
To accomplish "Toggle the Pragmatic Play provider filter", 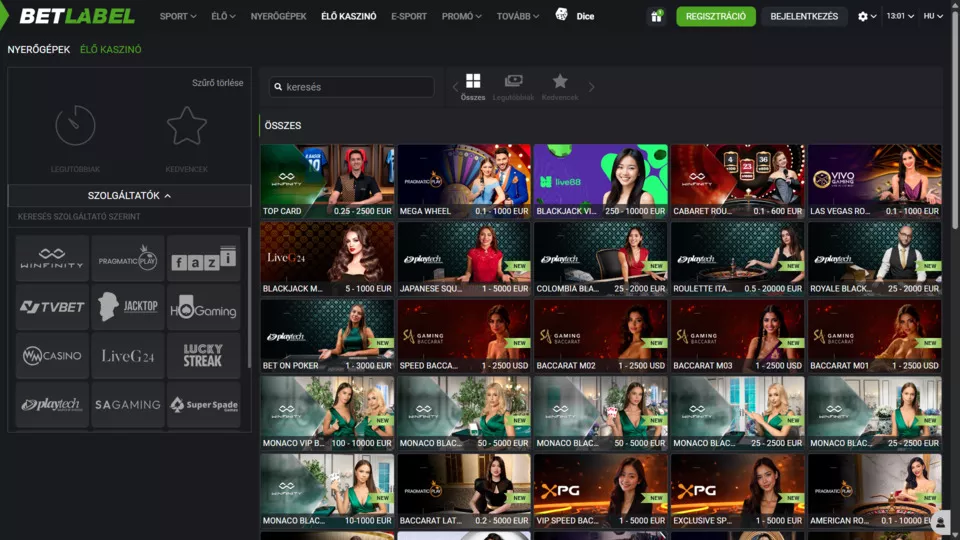I will coord(128,259).
